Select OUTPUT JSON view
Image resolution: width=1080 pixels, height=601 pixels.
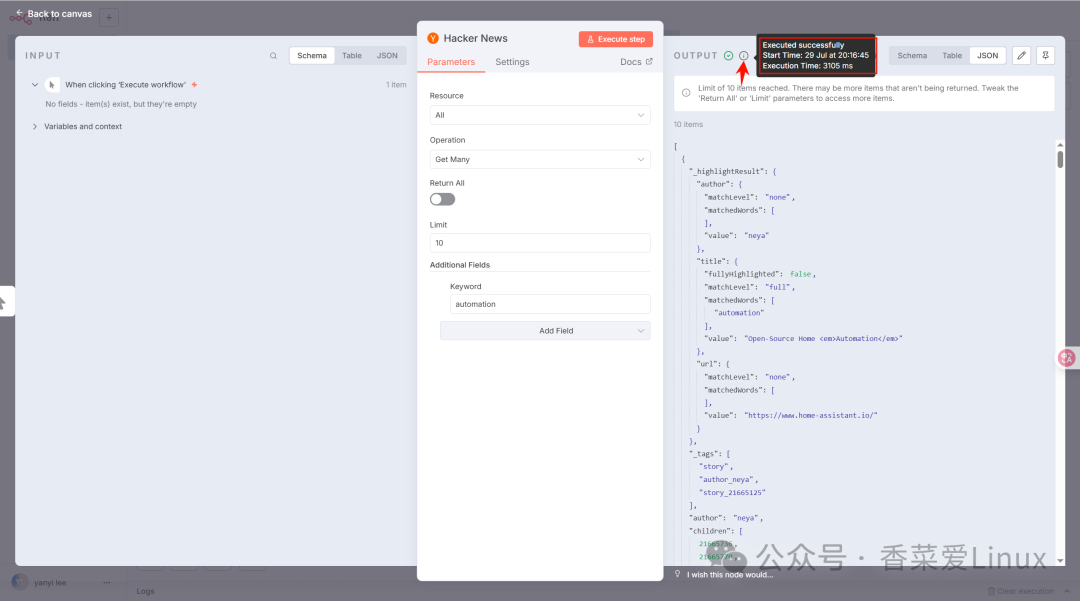pos(988,56)
